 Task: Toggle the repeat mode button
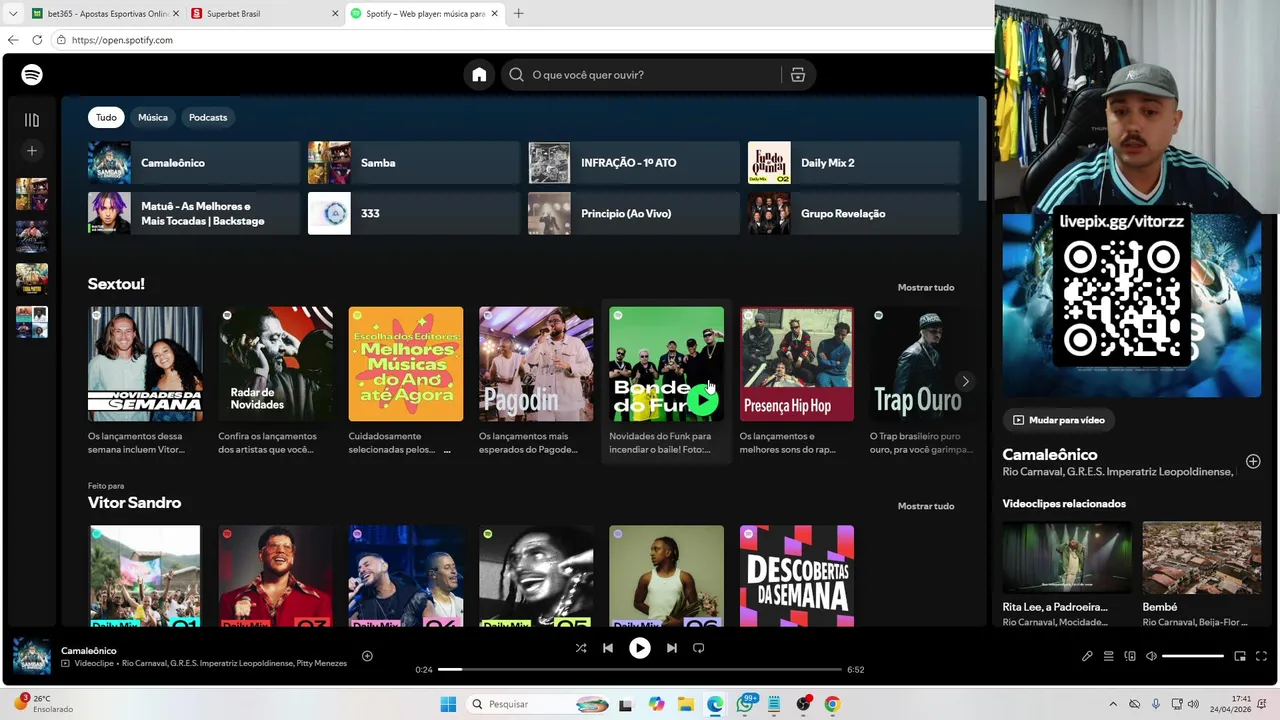click(699, 648)
